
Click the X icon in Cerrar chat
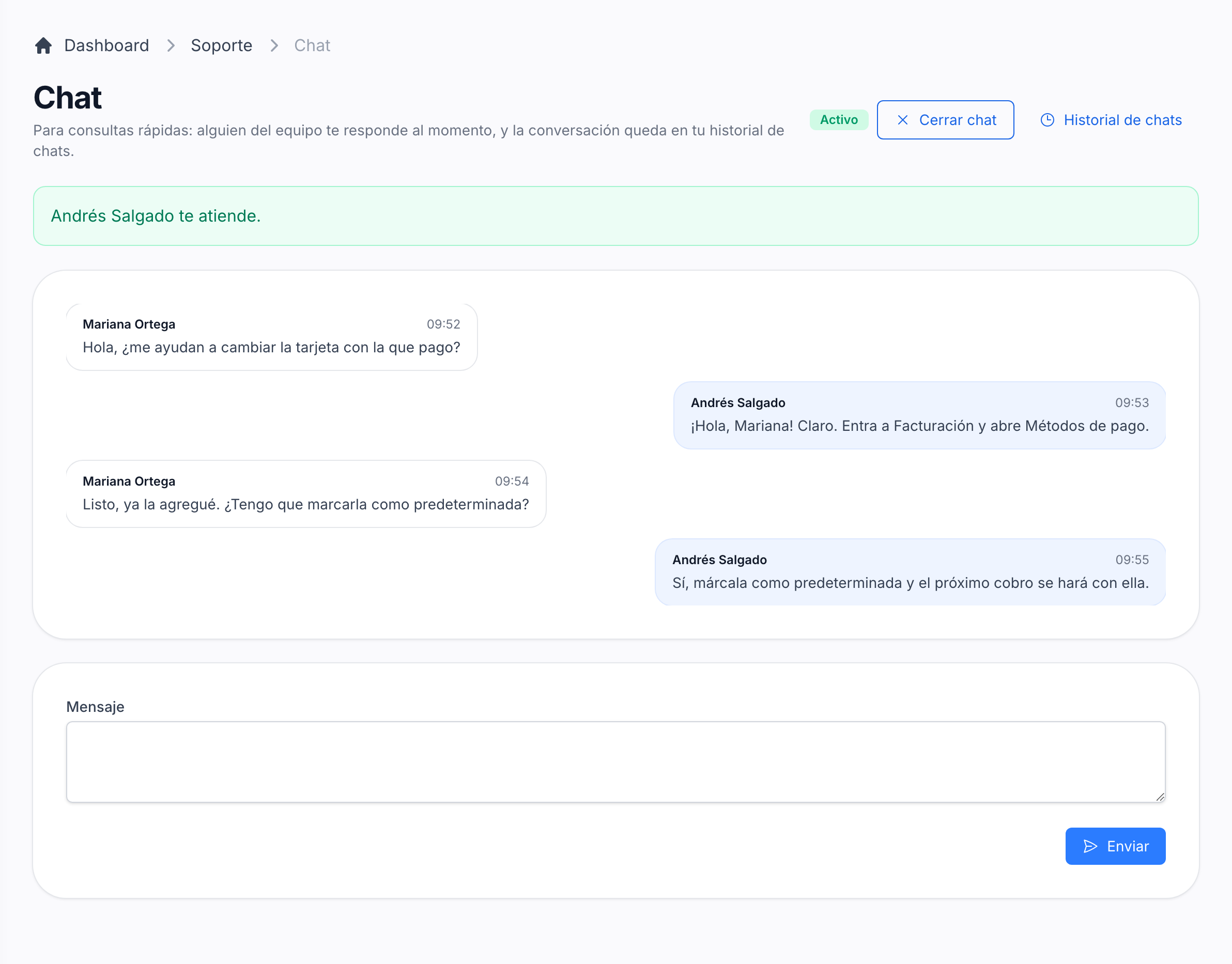point(902,120)
